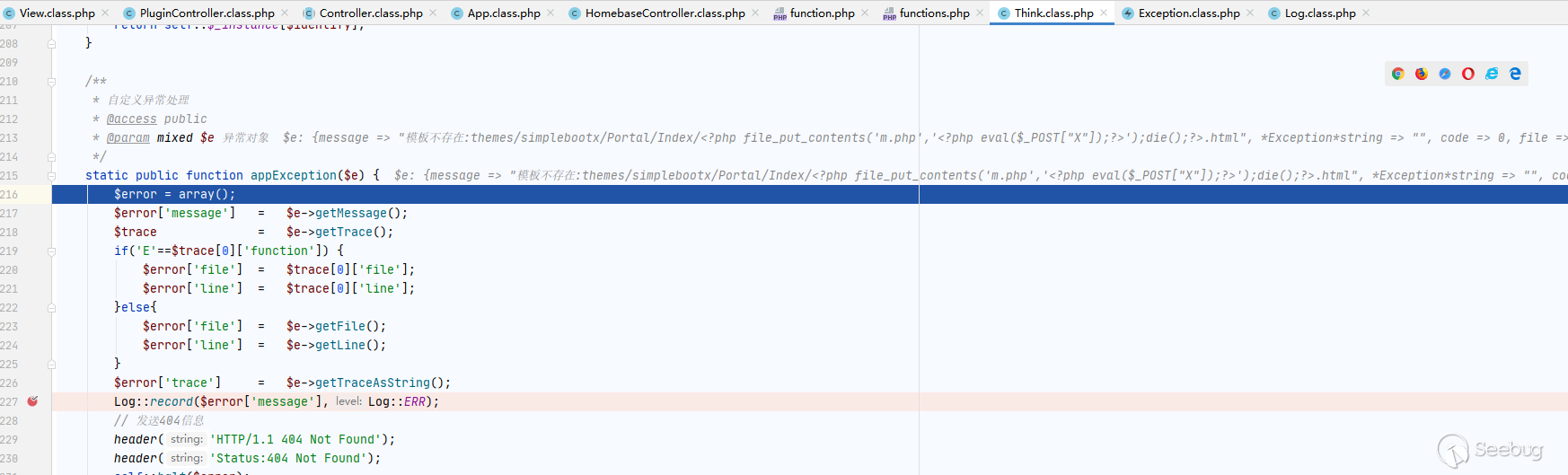Click '$e->getTrace();' on line 218

[x=339, y=232]
